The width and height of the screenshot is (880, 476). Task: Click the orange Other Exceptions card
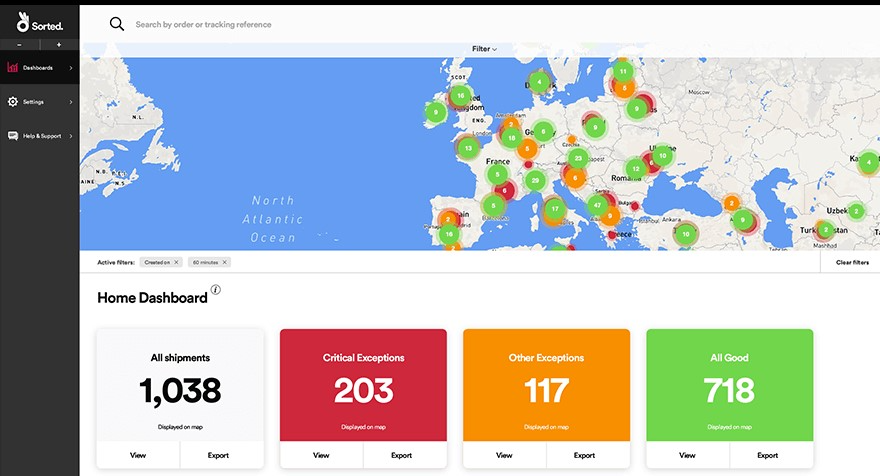546,385
